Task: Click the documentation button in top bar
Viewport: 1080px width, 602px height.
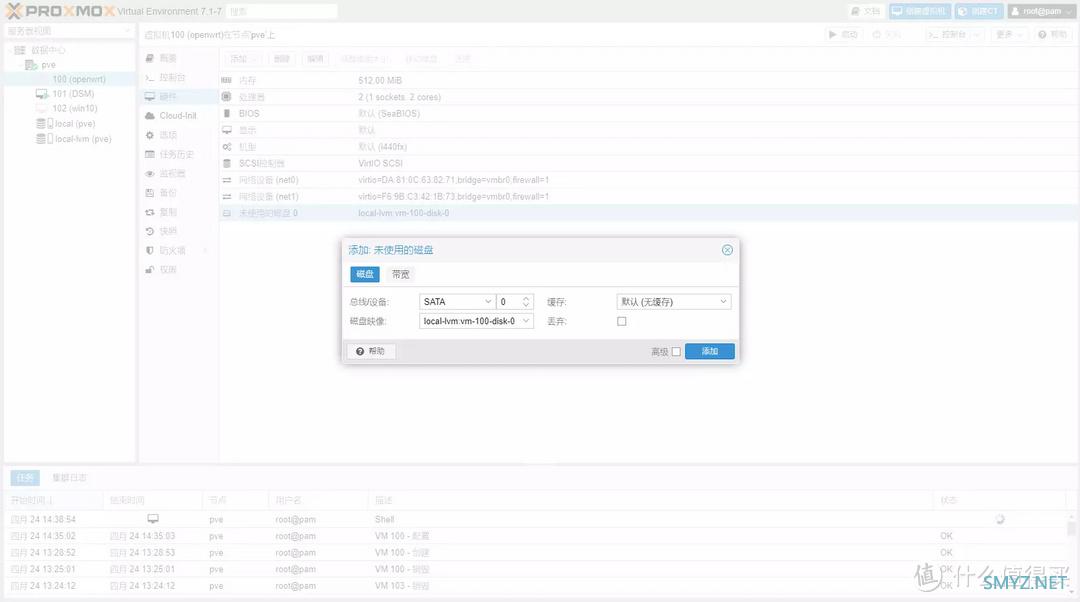Action: point(866,11)
